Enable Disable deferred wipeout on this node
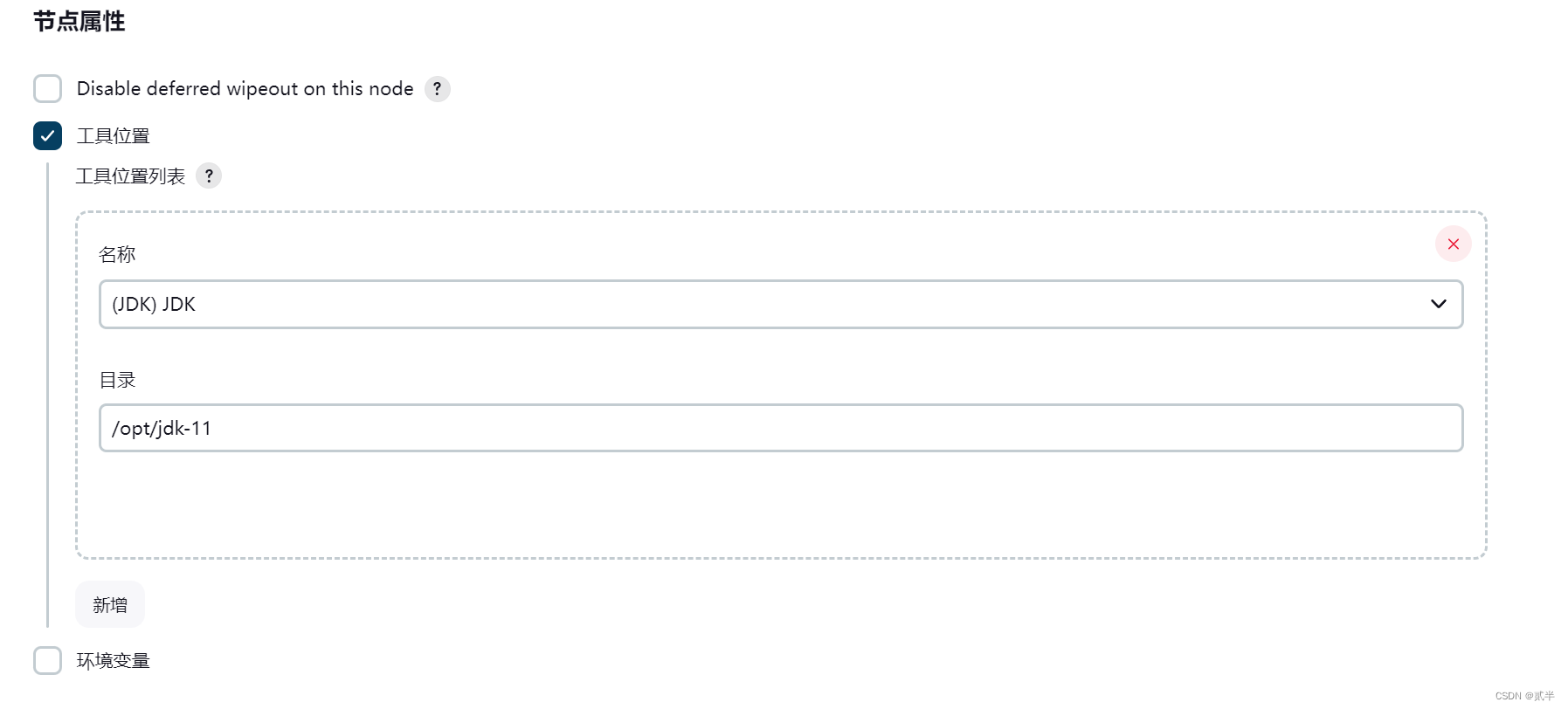 pyautogui.click(x=47, y=89)
